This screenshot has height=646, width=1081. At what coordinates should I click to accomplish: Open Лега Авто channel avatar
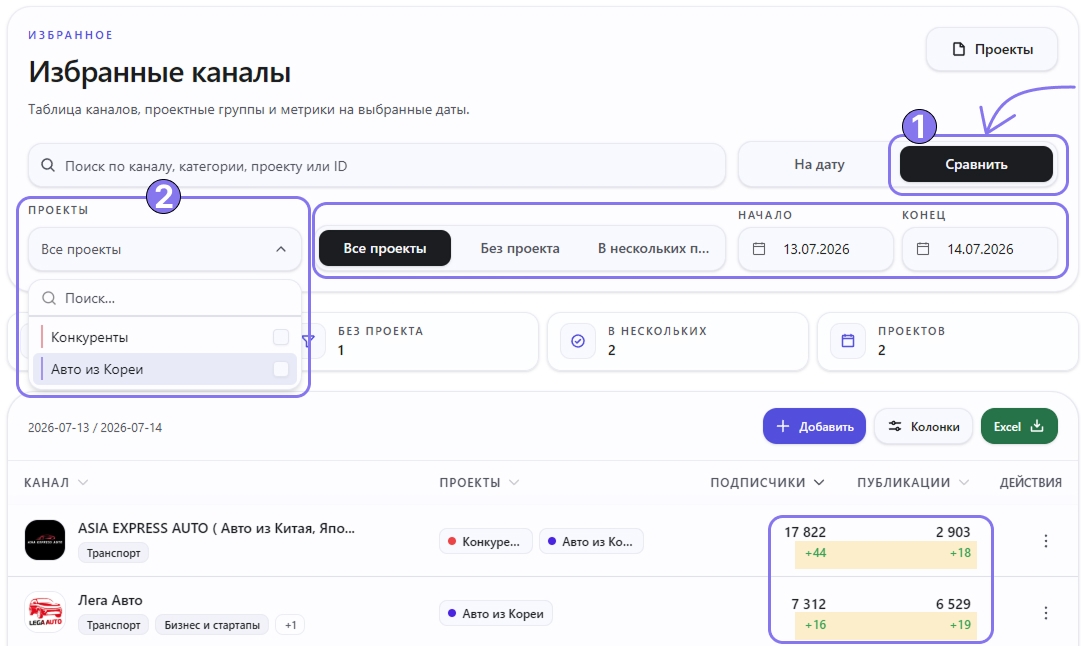[x=45, y=612]
